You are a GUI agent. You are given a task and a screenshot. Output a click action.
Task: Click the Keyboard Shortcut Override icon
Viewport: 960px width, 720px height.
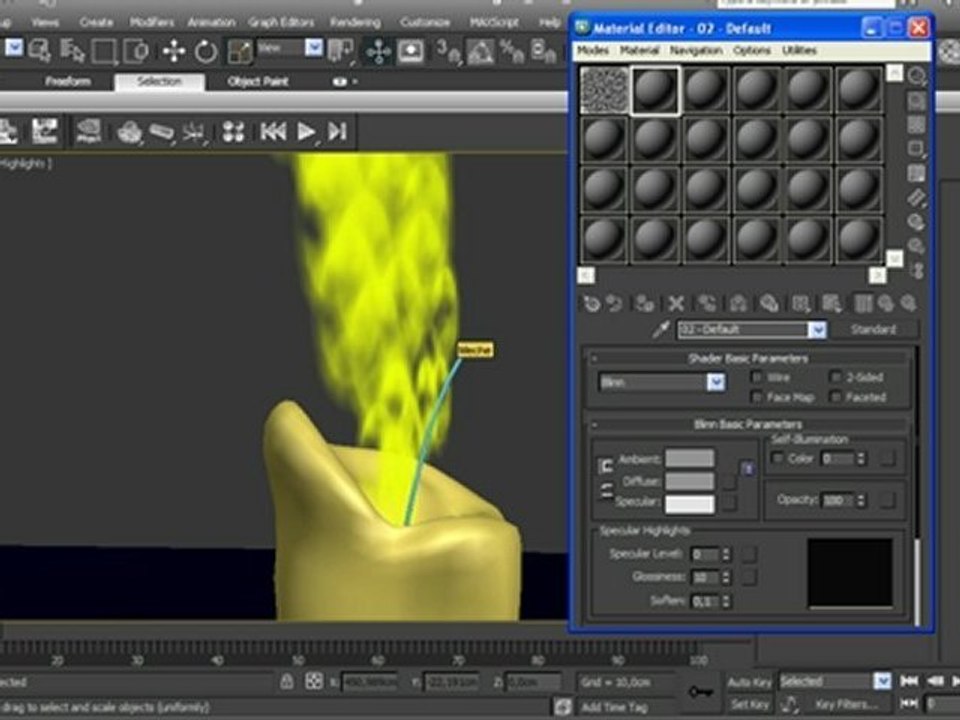tap(411, 51)
